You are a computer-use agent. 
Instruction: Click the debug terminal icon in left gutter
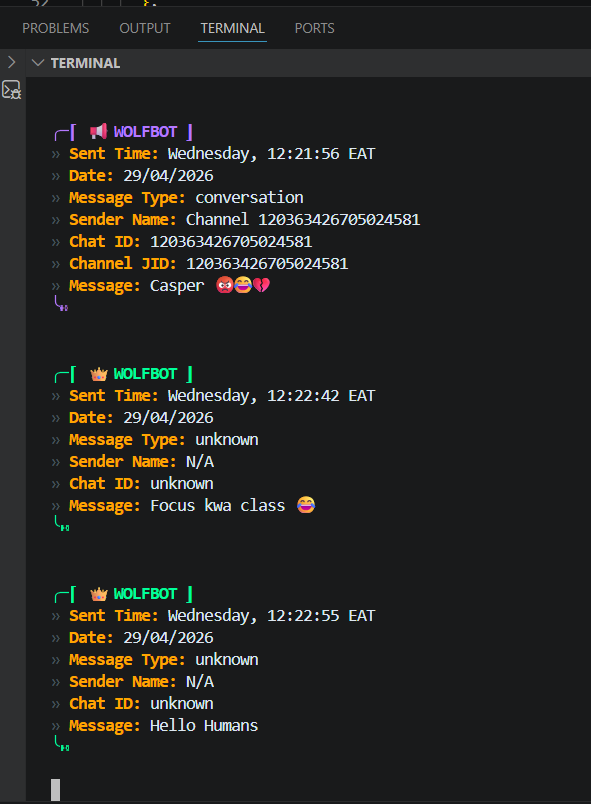pos(11,90)
